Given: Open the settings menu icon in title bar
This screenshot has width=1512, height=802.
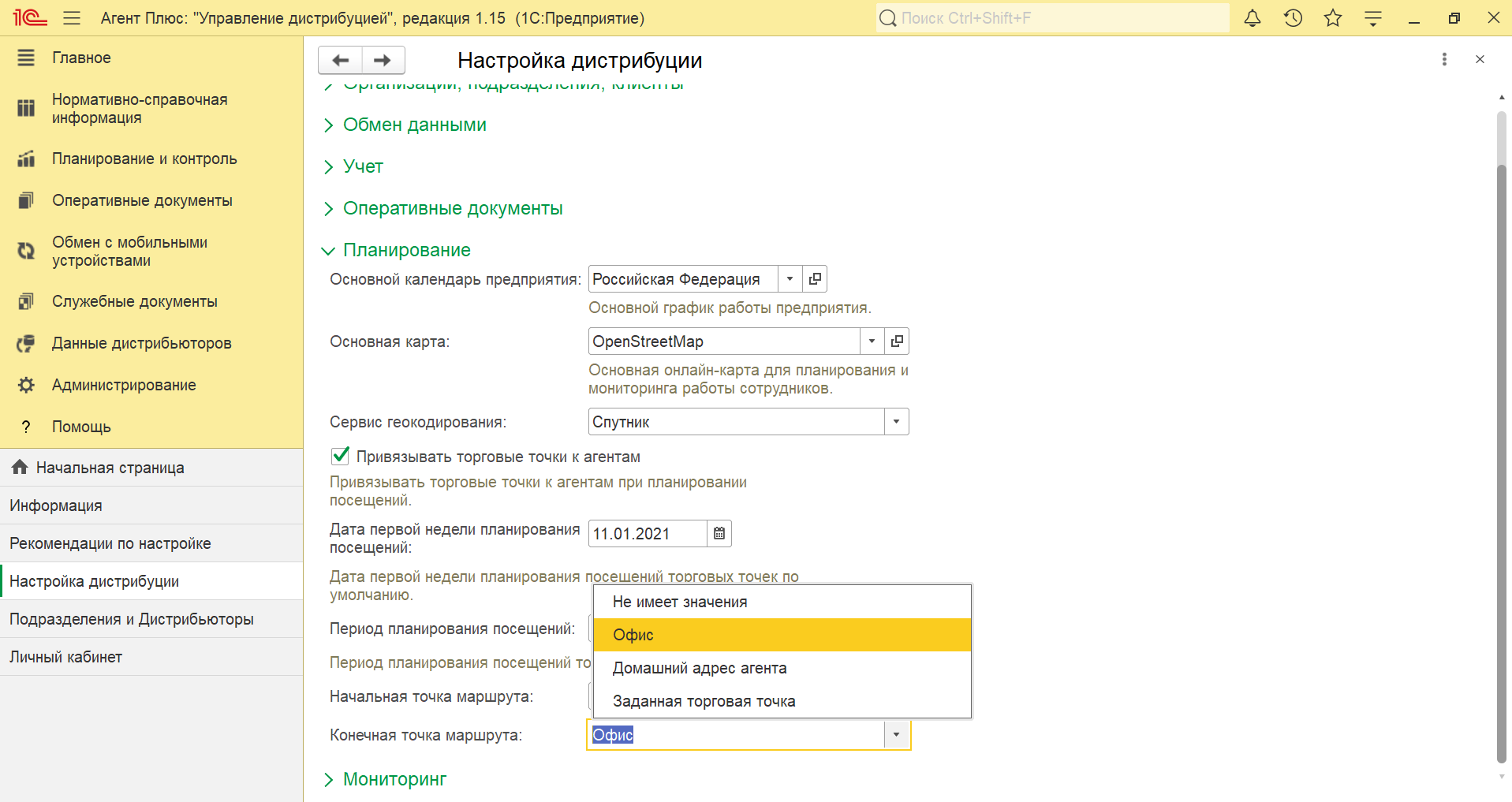Looking at the screenshot, I should coord(1373,18).
